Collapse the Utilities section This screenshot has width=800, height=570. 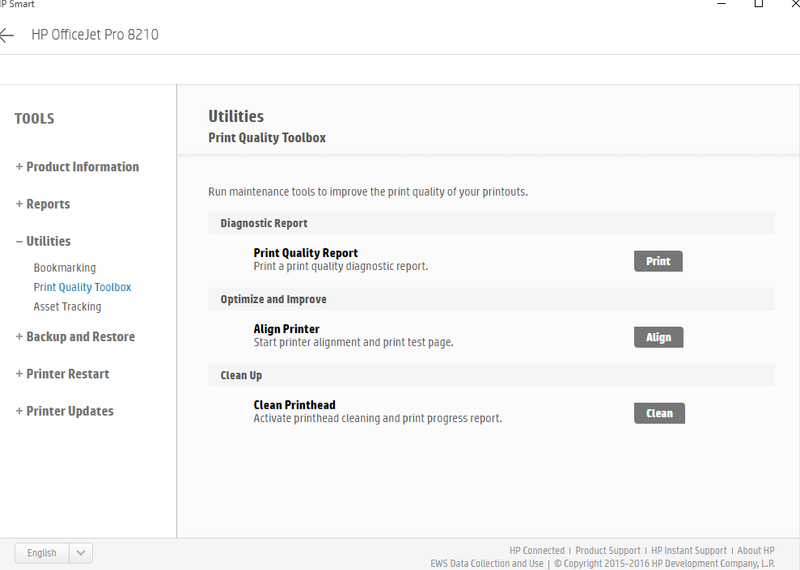[43, 241]
